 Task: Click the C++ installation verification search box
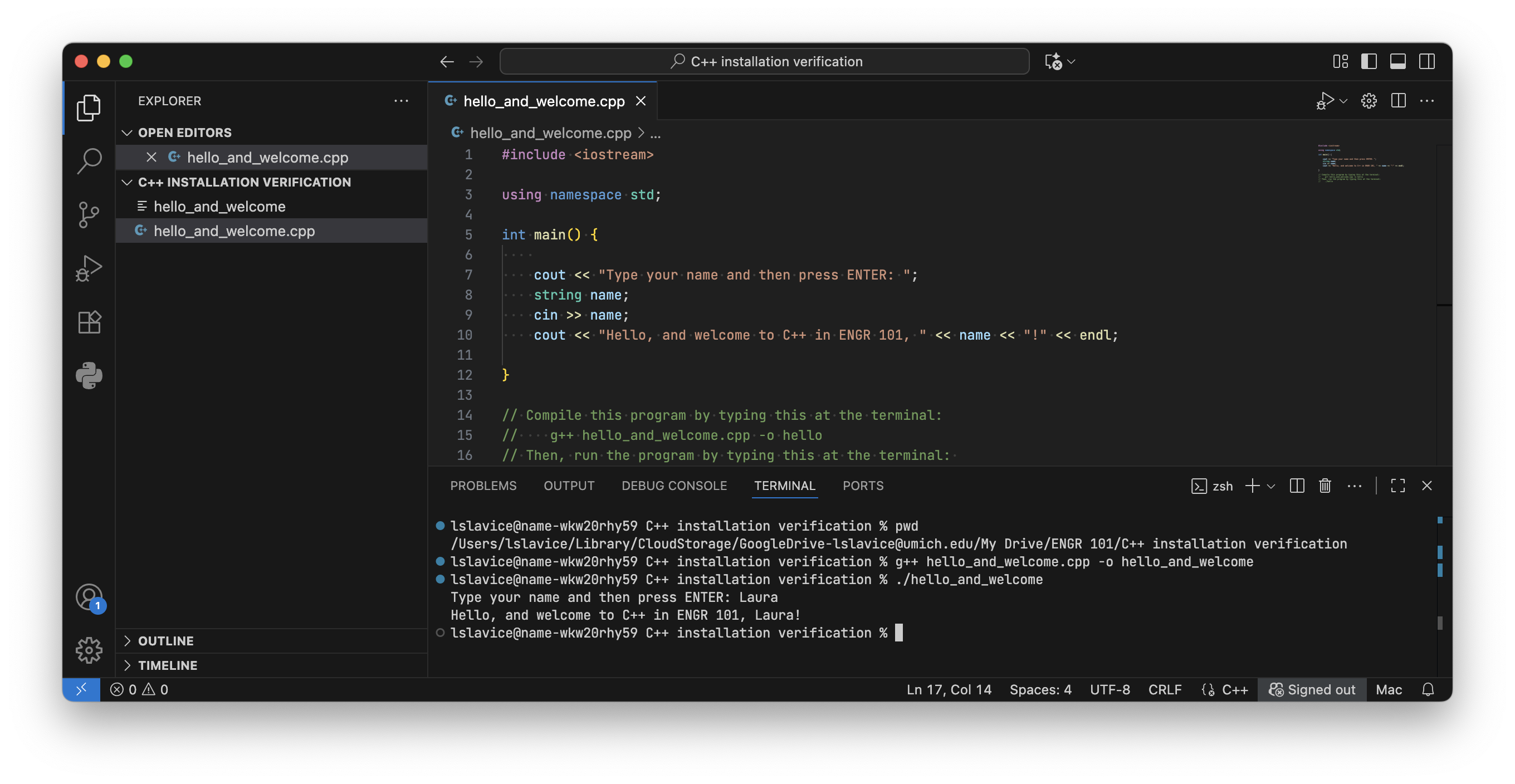point(764,61)
